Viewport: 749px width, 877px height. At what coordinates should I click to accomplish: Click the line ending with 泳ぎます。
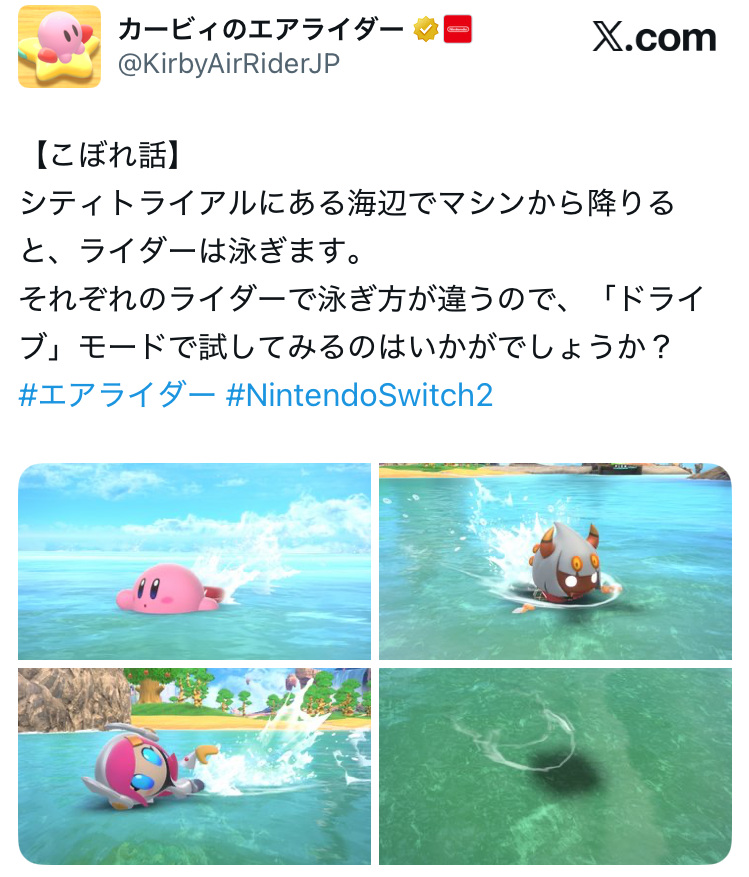point(191,251)
